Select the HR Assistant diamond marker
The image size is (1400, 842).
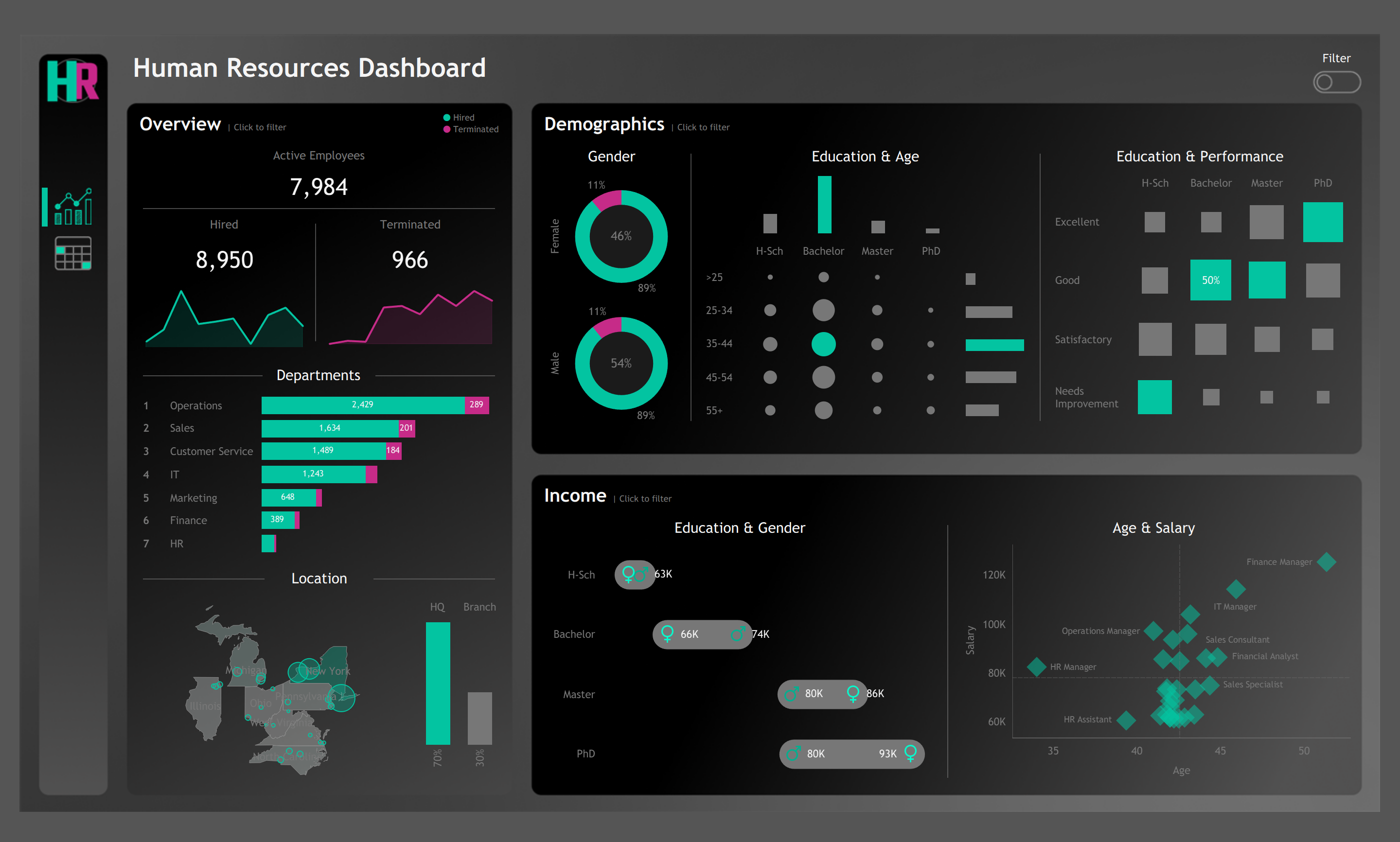click(x=1126, y=720)
